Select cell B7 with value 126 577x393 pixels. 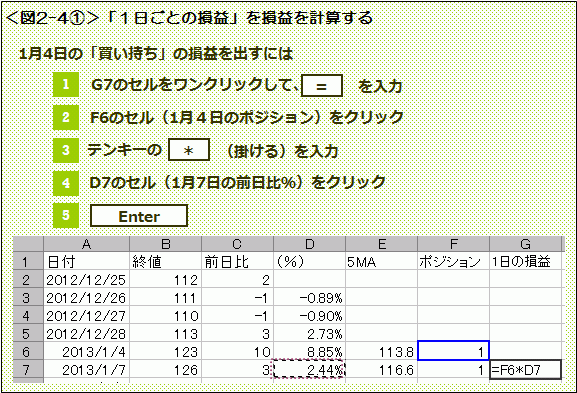(x=165, y=369)
